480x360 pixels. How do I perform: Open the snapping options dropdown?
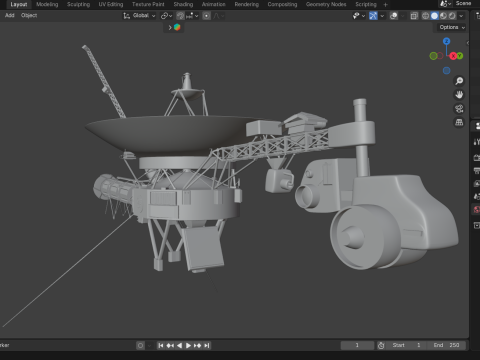click(x=192, y=16)
